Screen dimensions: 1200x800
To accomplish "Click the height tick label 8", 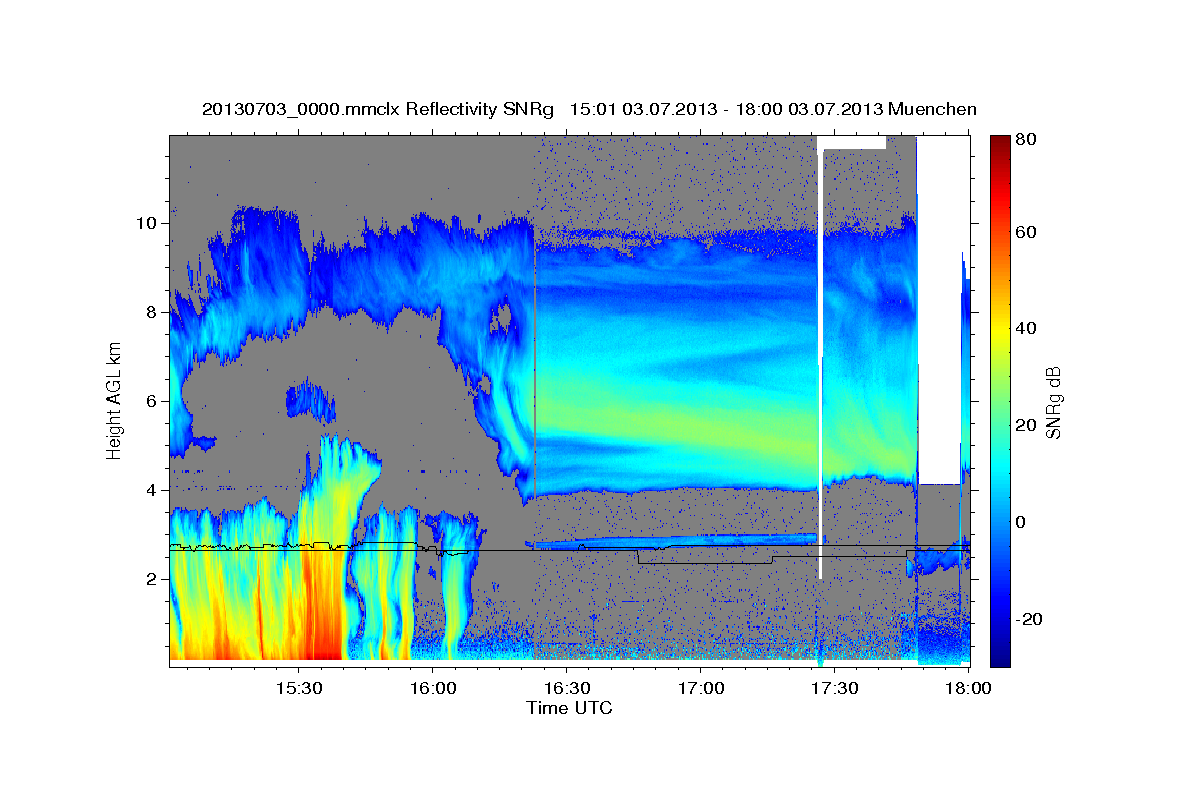I will 151,312.
